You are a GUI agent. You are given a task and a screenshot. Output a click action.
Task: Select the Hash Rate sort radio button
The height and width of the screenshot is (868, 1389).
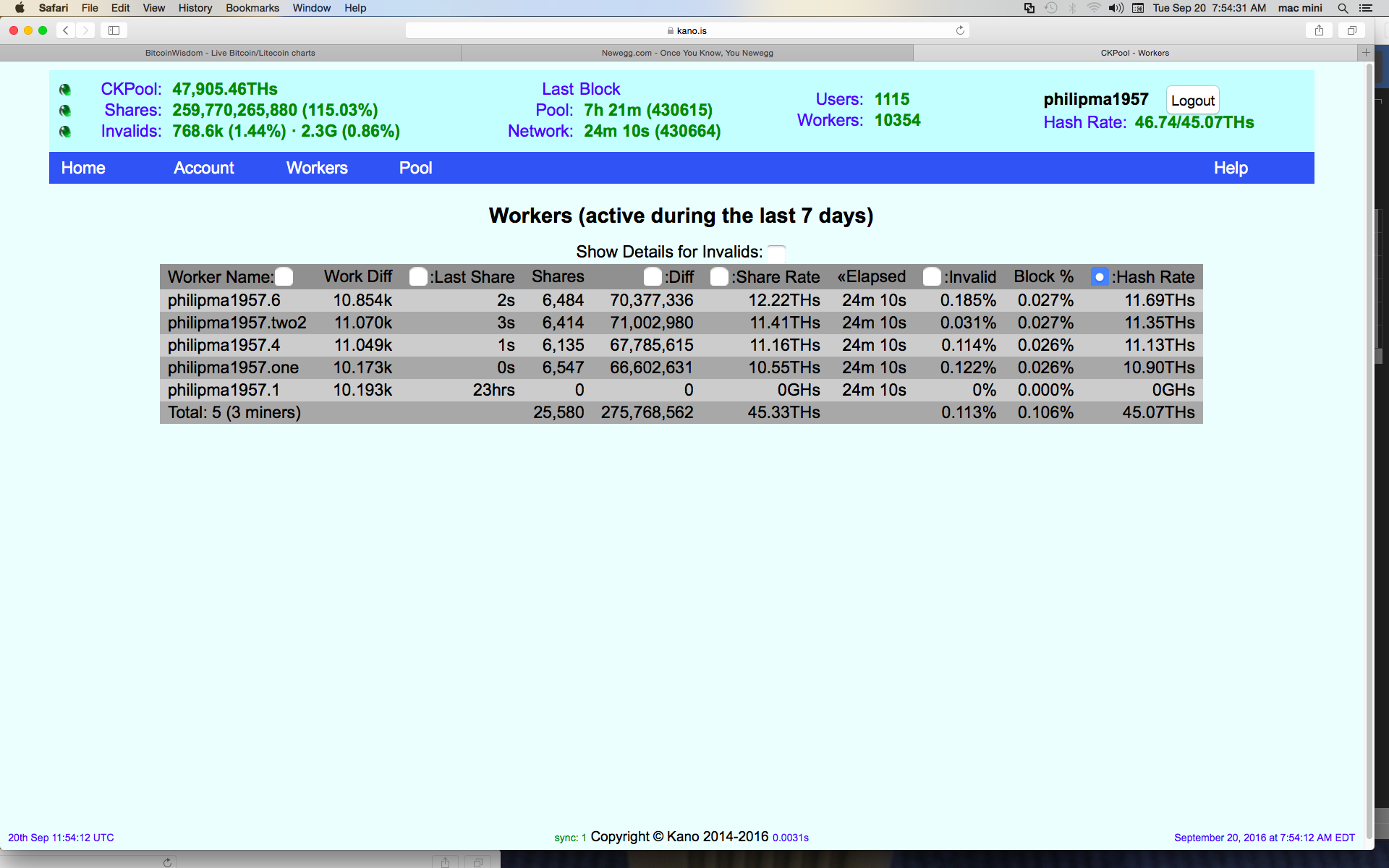[1100, 277]
